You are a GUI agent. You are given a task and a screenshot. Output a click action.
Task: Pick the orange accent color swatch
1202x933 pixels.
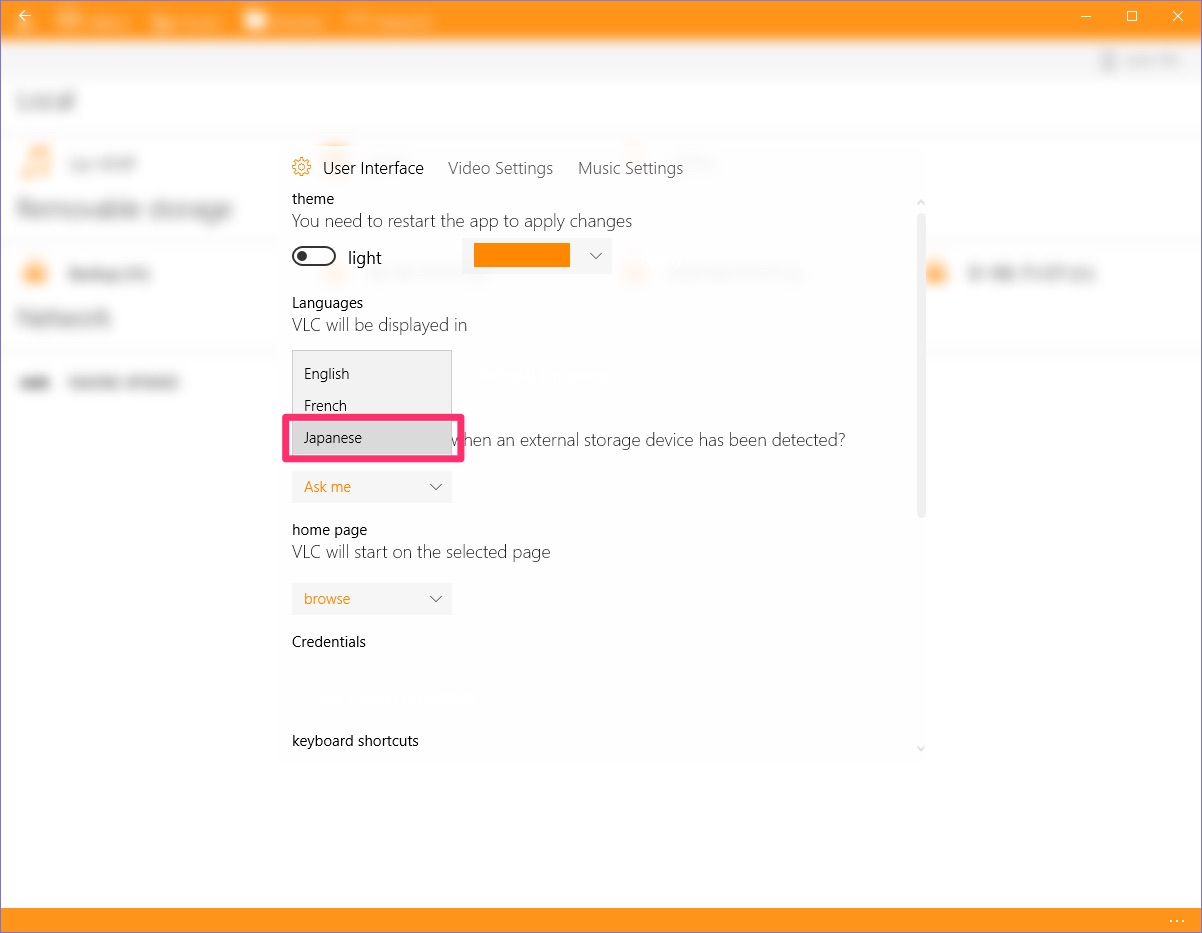coord(522,255)
